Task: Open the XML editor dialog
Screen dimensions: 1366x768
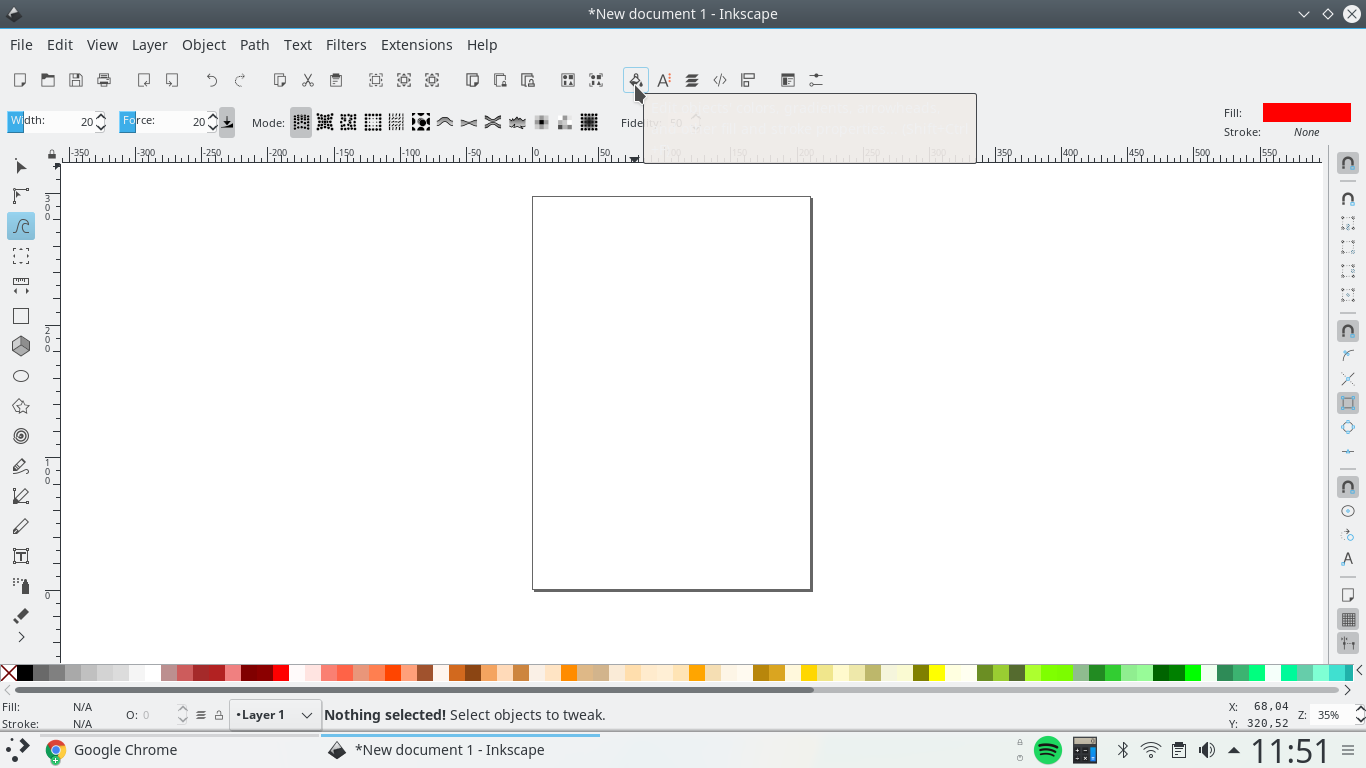Action: coord(720,80)
